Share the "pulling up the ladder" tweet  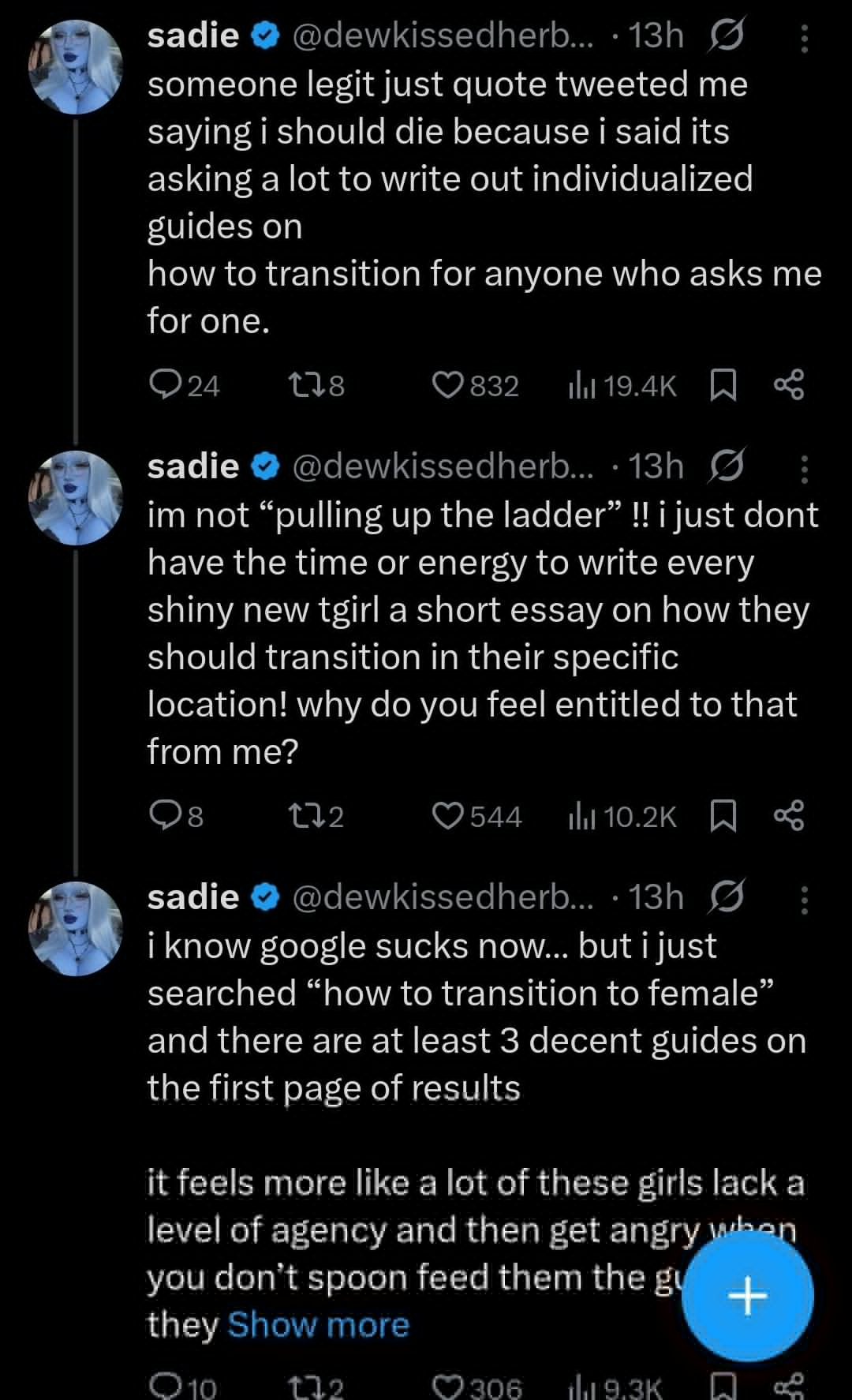pyautogui.click(x=789, y=816)
